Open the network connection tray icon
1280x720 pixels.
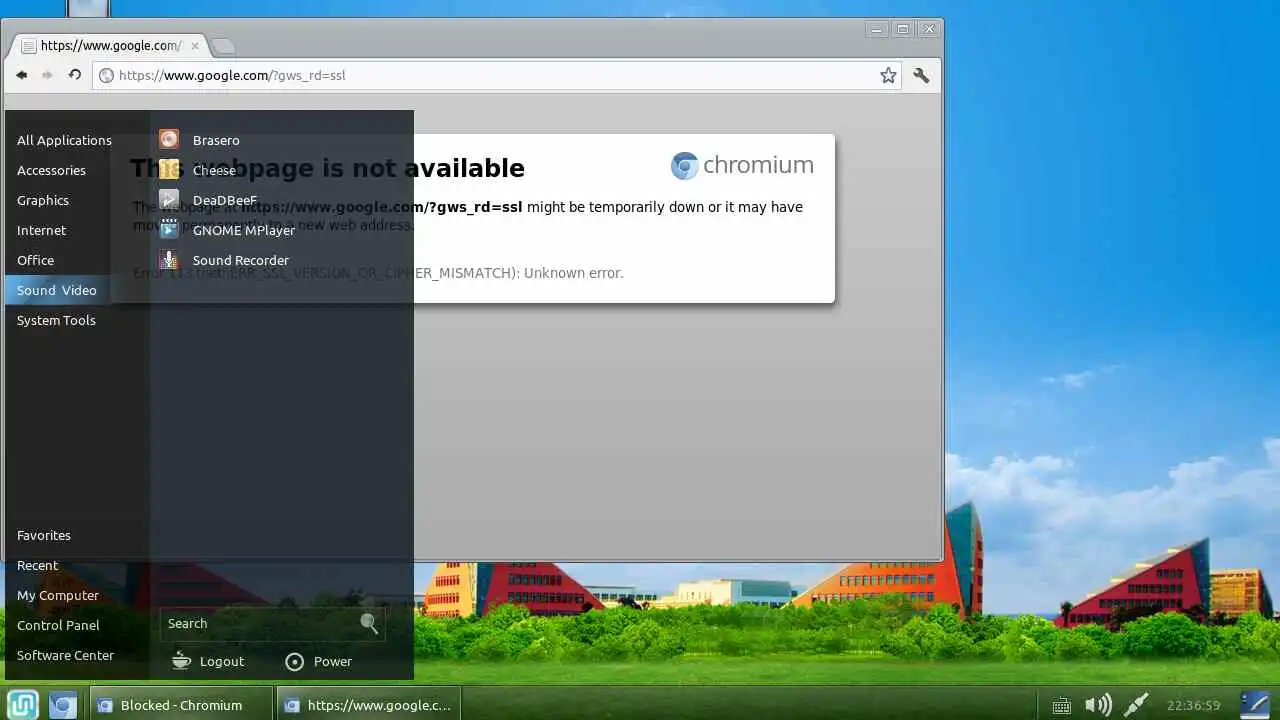click(1136, 705)
